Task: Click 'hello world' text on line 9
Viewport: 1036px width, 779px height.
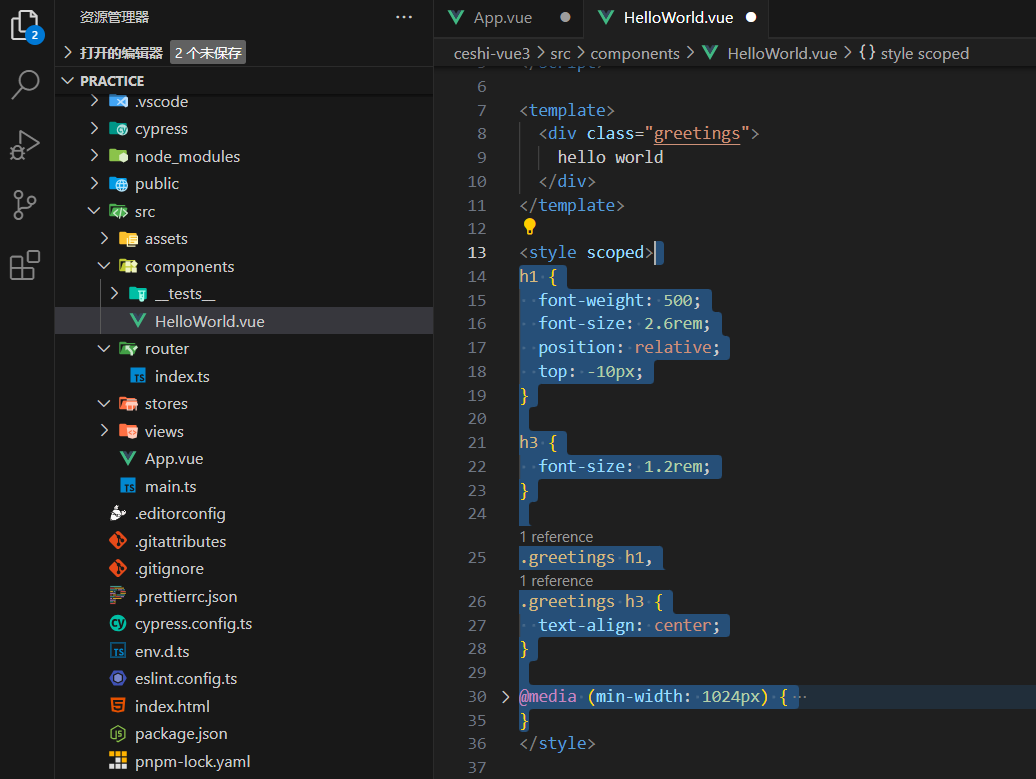Action: (x=610, y=157)
